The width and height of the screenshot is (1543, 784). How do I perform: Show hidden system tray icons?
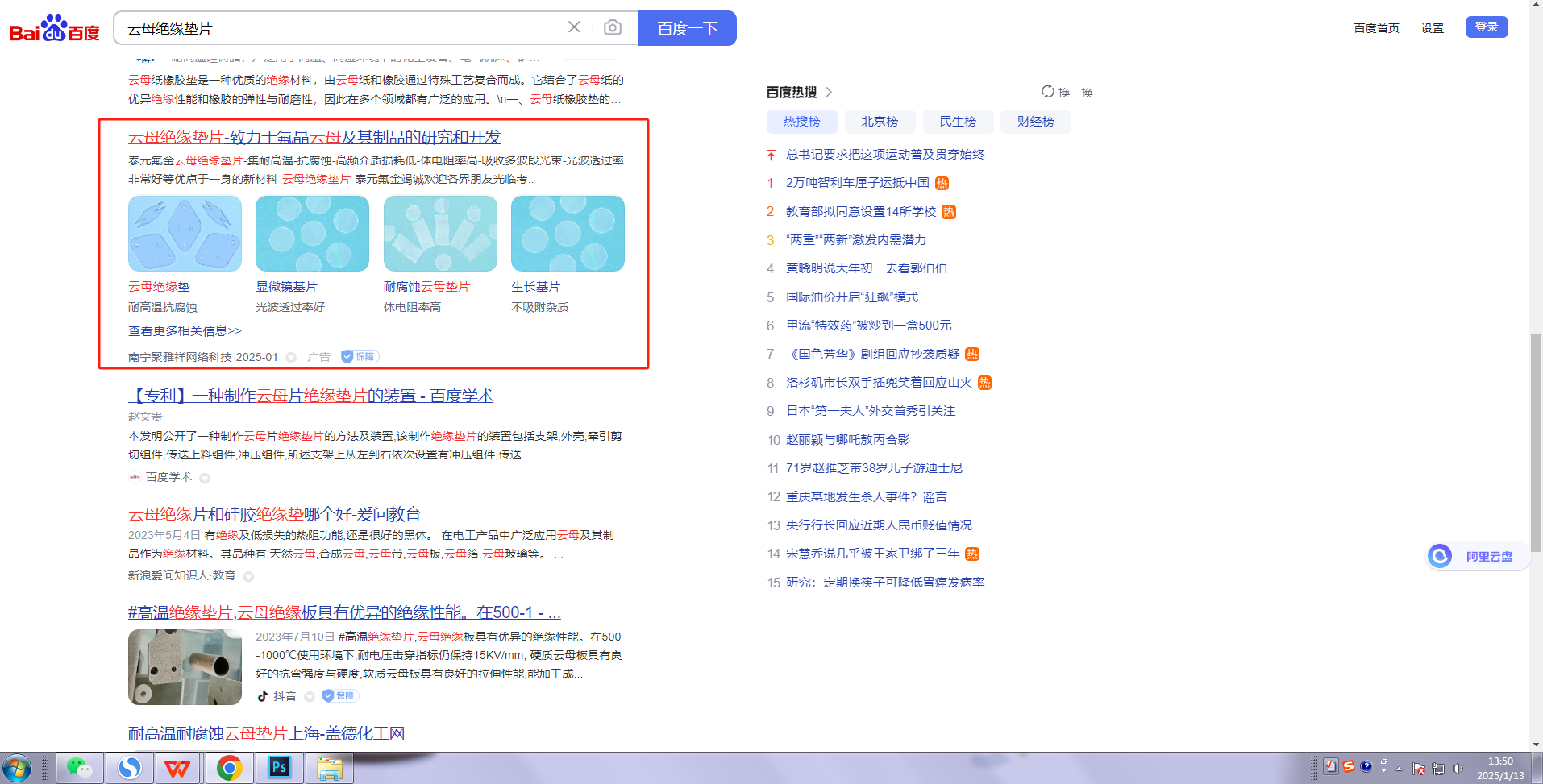pyautogui.click(x=1399, y=769)
